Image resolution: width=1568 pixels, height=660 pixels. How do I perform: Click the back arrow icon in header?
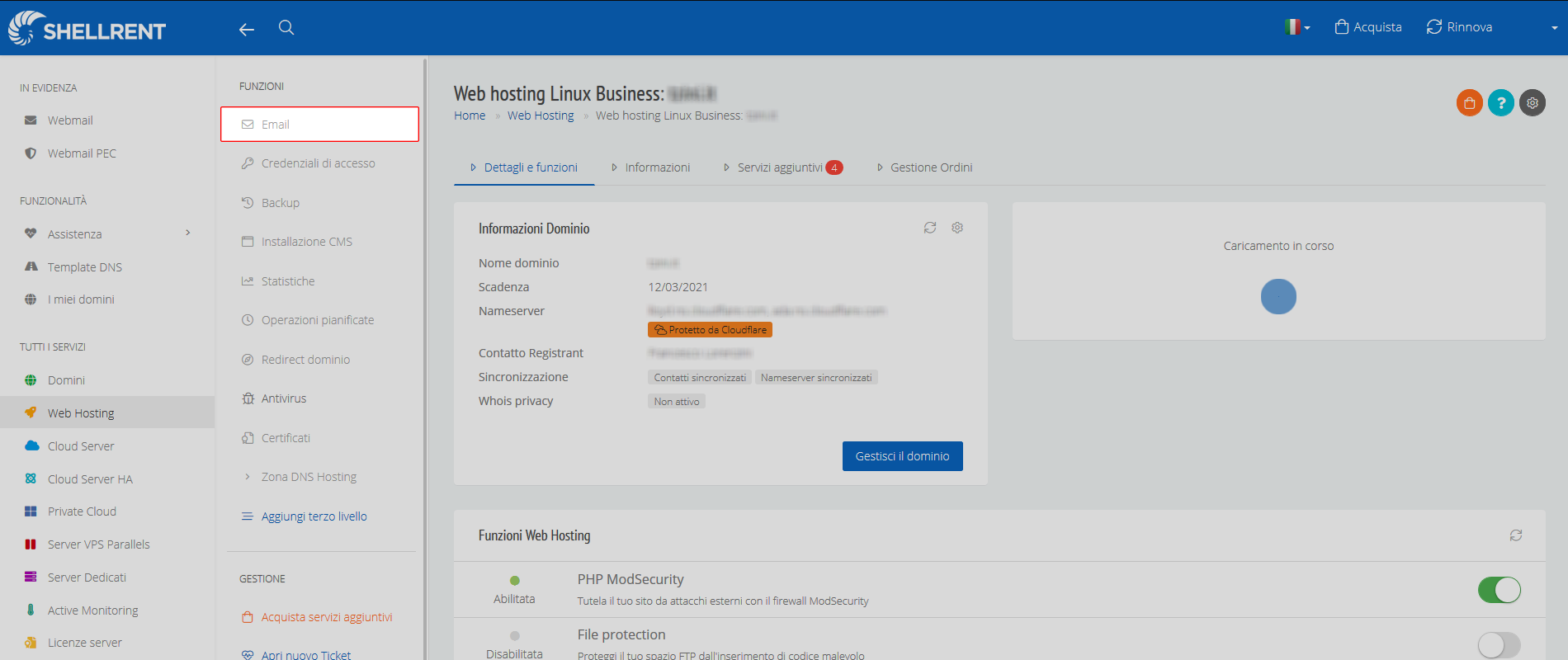246,30
